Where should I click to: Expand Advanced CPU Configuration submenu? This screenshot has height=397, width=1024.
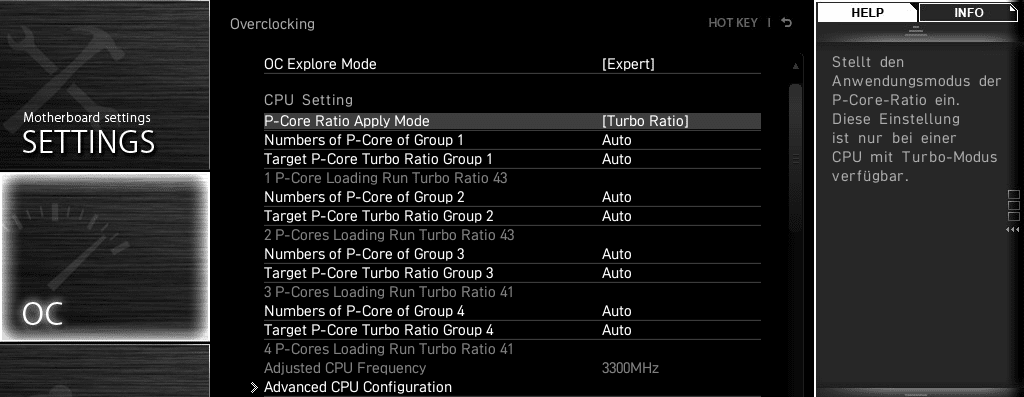[357, 387]
